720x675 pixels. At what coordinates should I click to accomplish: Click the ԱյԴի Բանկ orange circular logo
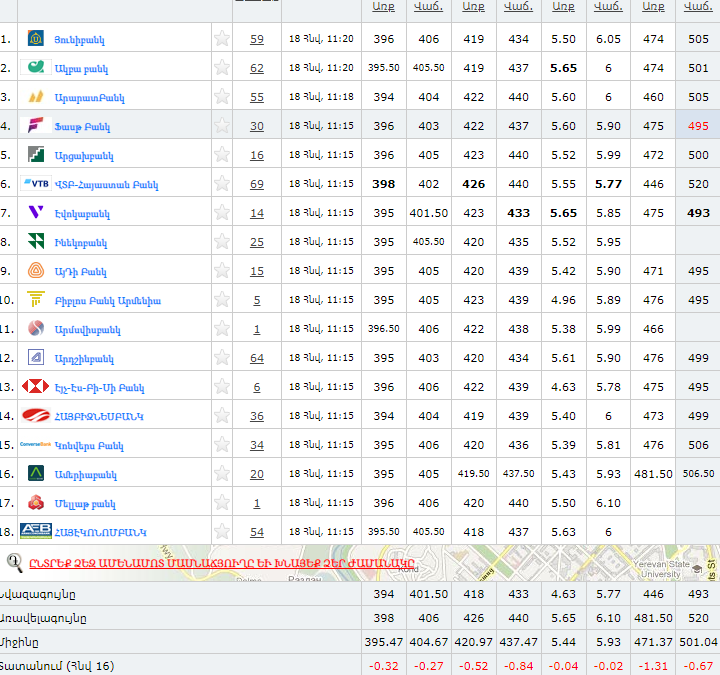[36, 270]
